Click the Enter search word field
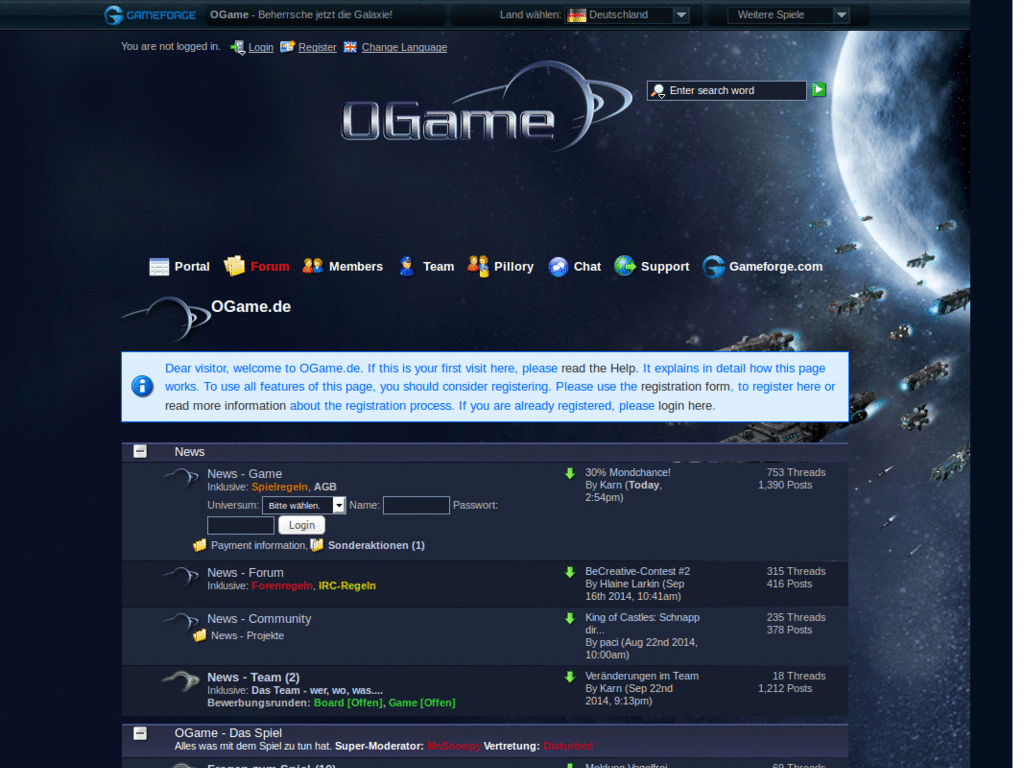The height and width of the screenshot is (768, 1024). [727, 90]
